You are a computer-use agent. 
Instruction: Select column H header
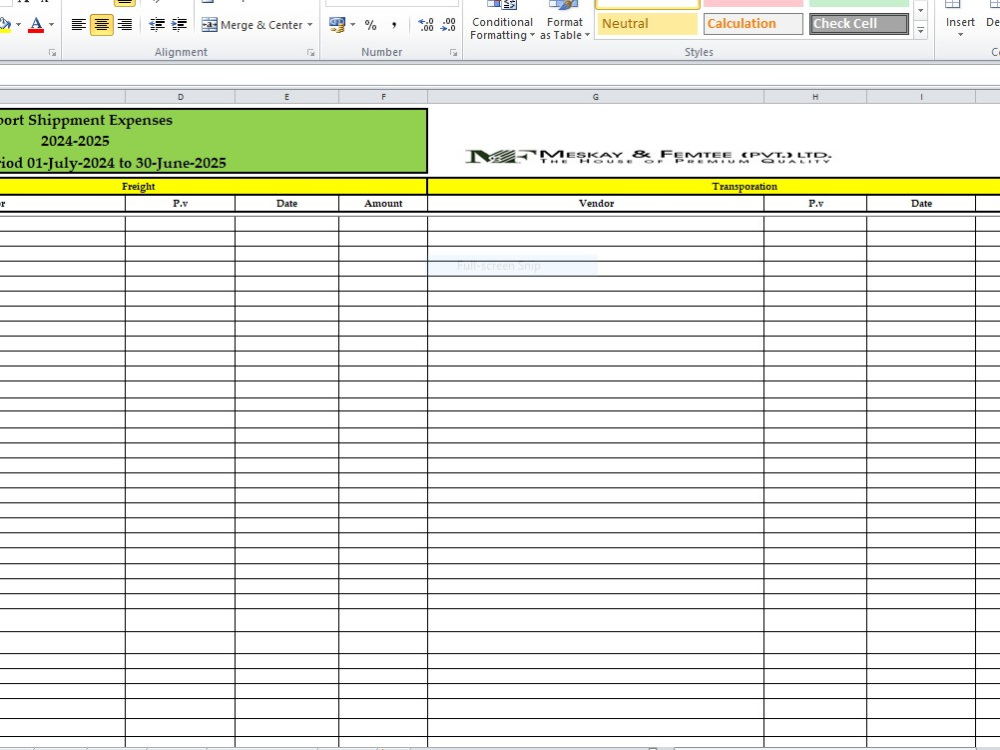pos(815,97)
